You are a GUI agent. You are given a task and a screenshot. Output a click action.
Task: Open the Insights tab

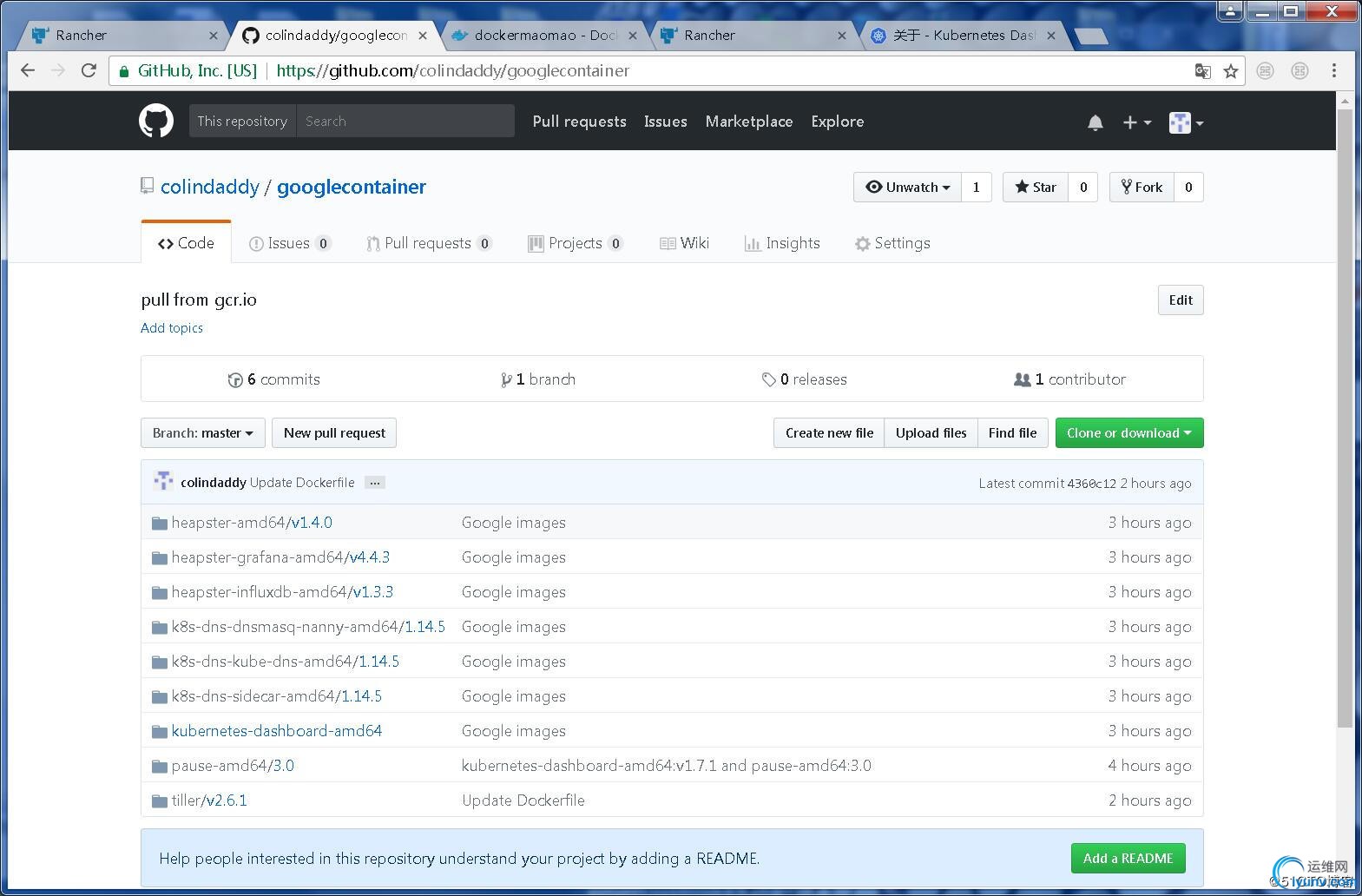point(782,243)
